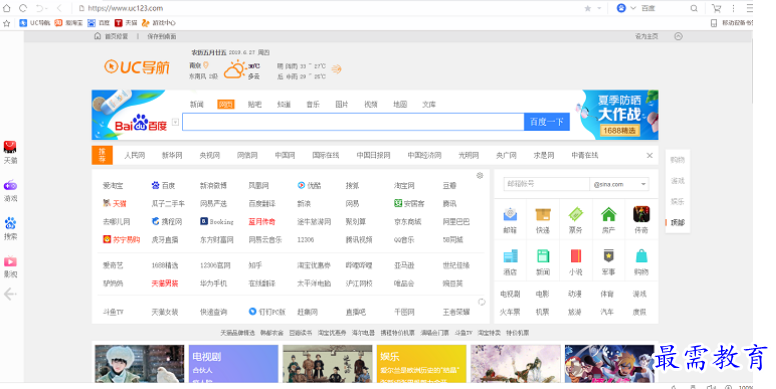Select the 地图 search tab
The height and width of the screenshot is (389, 776).
click(400, 104)
